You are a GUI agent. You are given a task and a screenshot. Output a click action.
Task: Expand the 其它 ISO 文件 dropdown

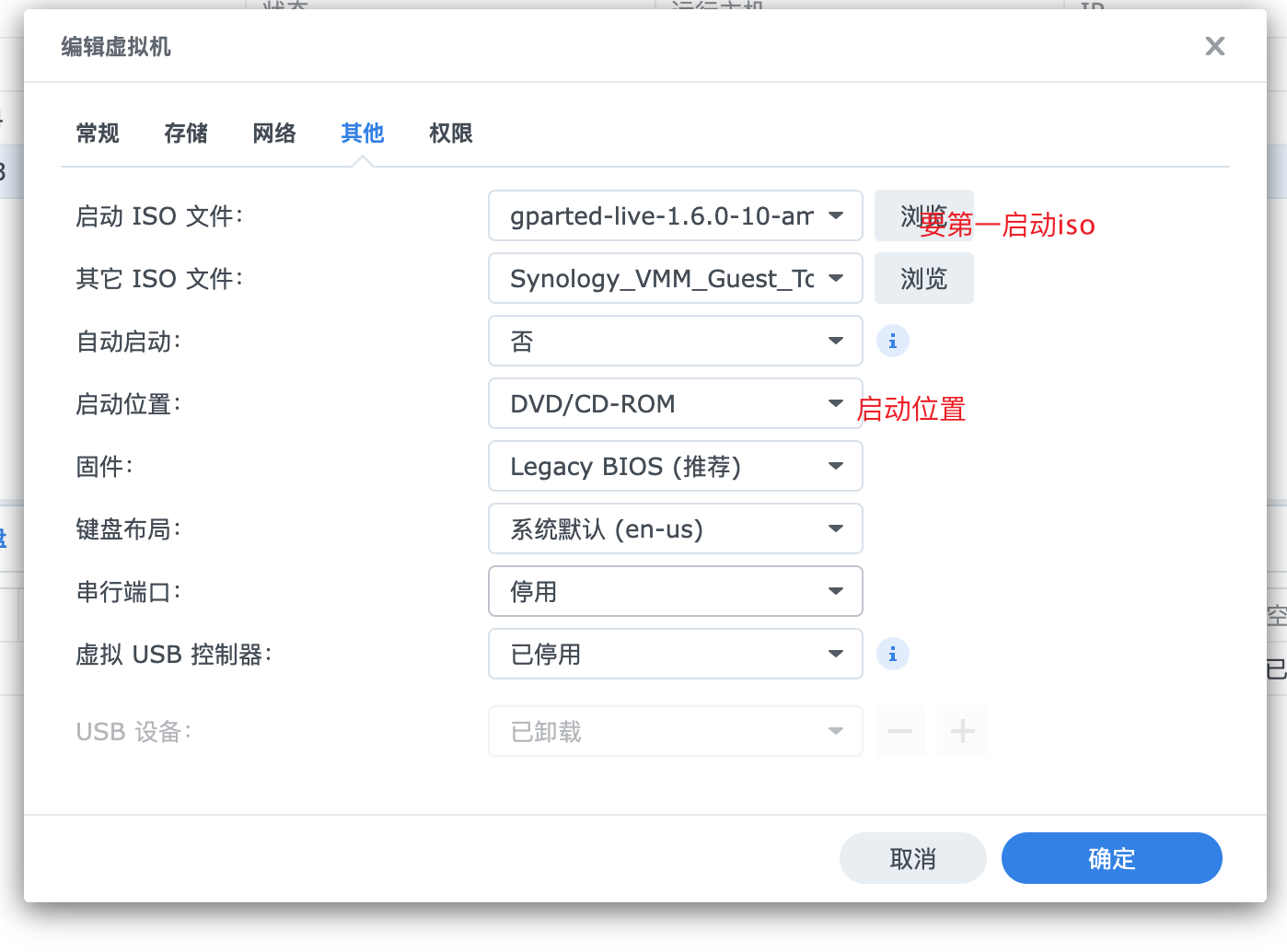pos(675,278)
